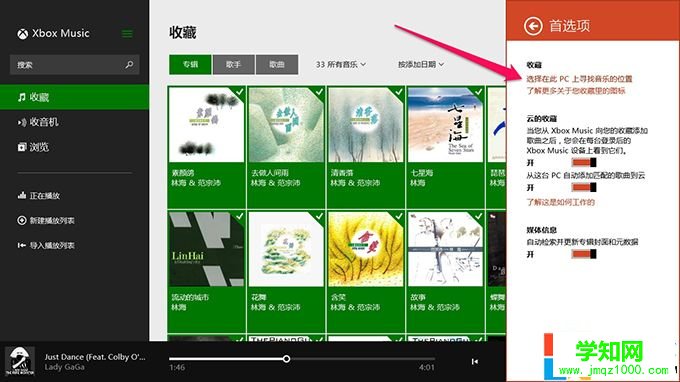Open Lady GaGa now playing album art

tap(20, 361)
